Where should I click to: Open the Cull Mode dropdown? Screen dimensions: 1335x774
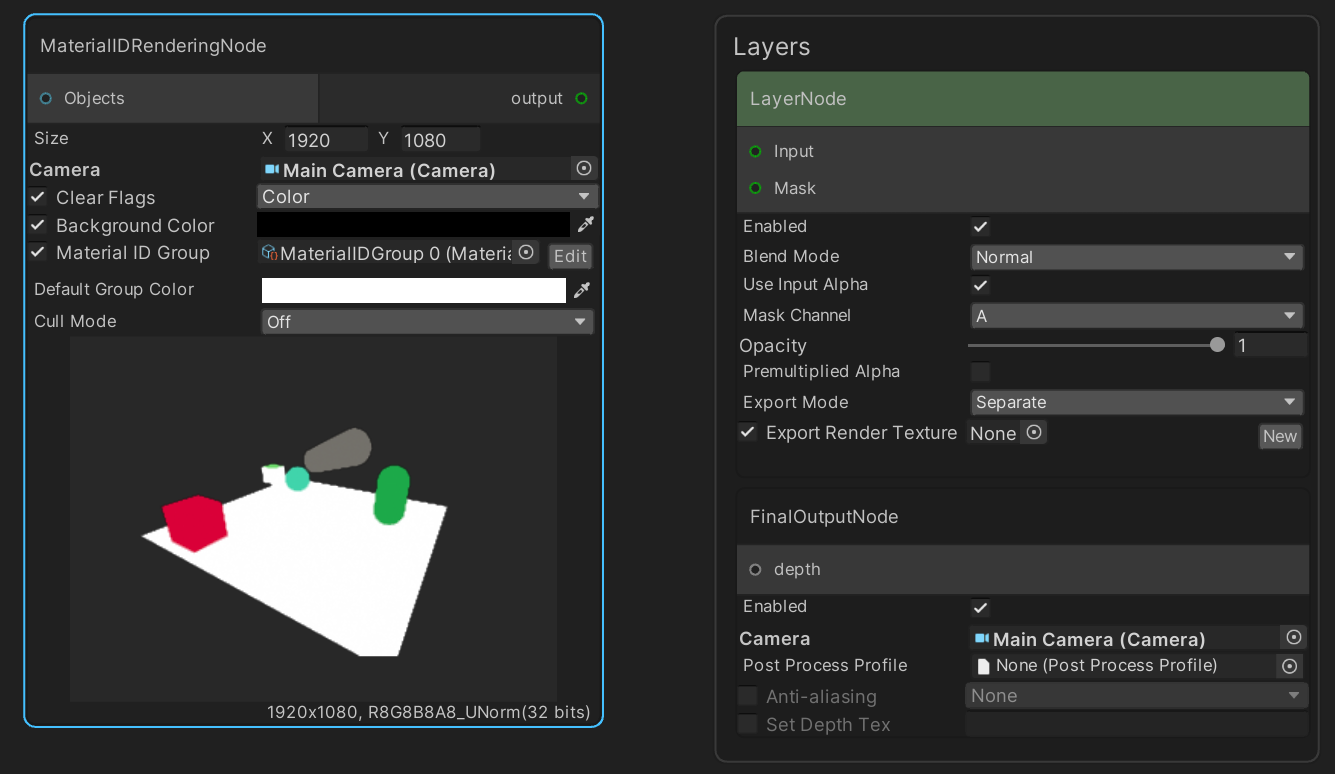click(x=427, y=322)
